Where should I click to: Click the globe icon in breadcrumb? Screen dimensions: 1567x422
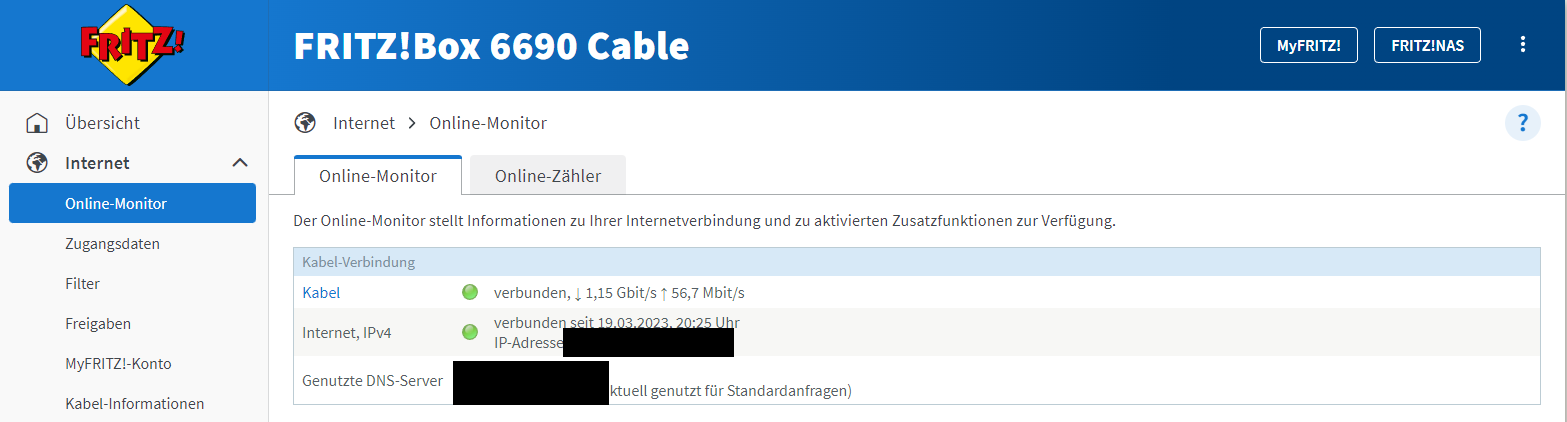click(x=305, y=123)
